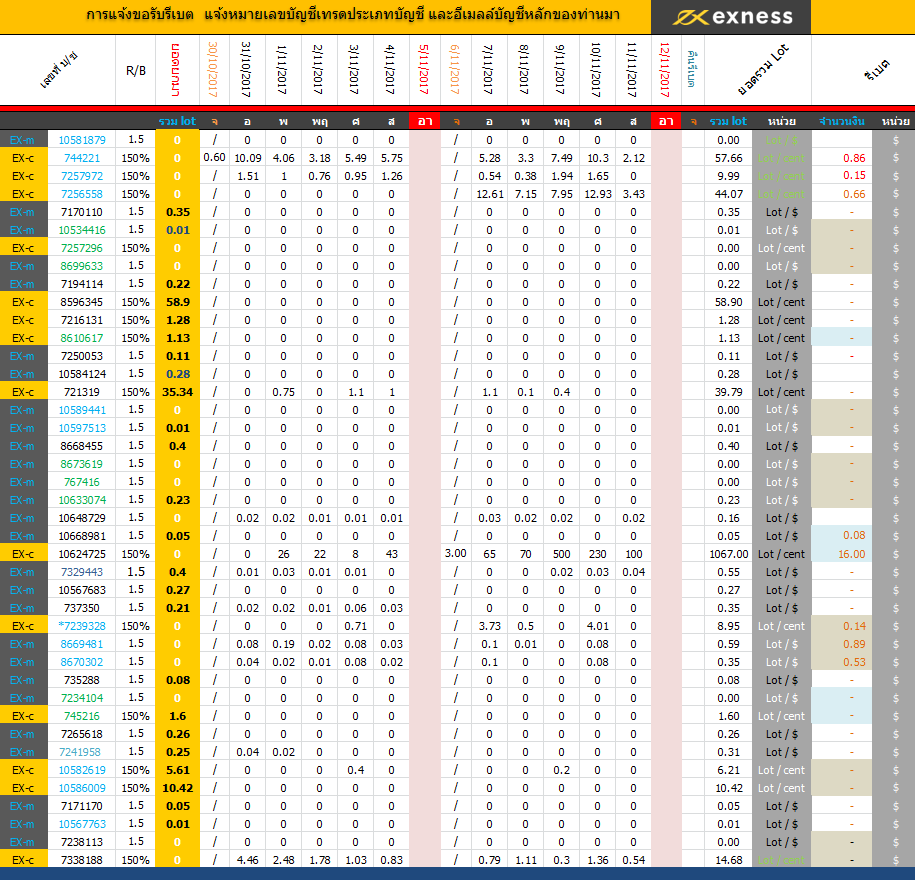Select account number 8596345
915x880 pixels.
pyautogui.click(x=82, y=302)
